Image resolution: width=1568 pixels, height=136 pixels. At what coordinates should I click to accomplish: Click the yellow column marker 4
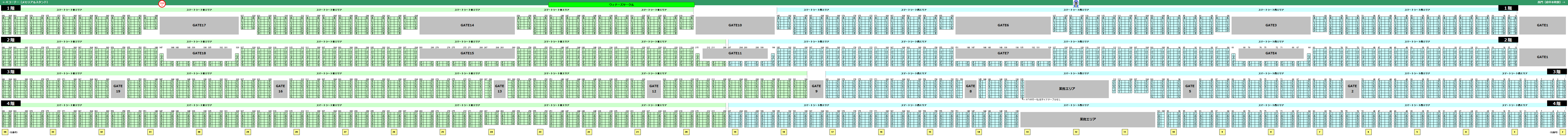pos(1466,132)
